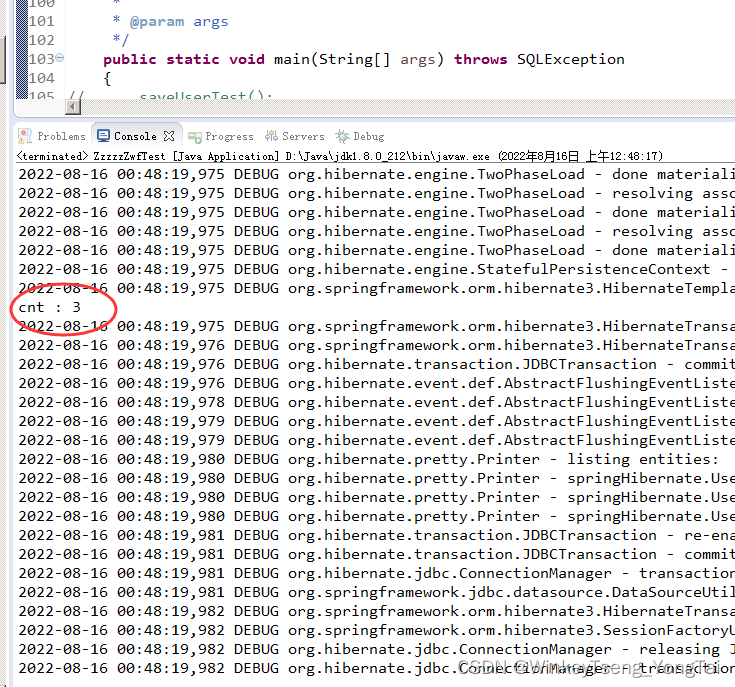The image size is (735, 687).
Task: Click the StatefulPersistenceContext log line
Action: [x=373, y=269]
